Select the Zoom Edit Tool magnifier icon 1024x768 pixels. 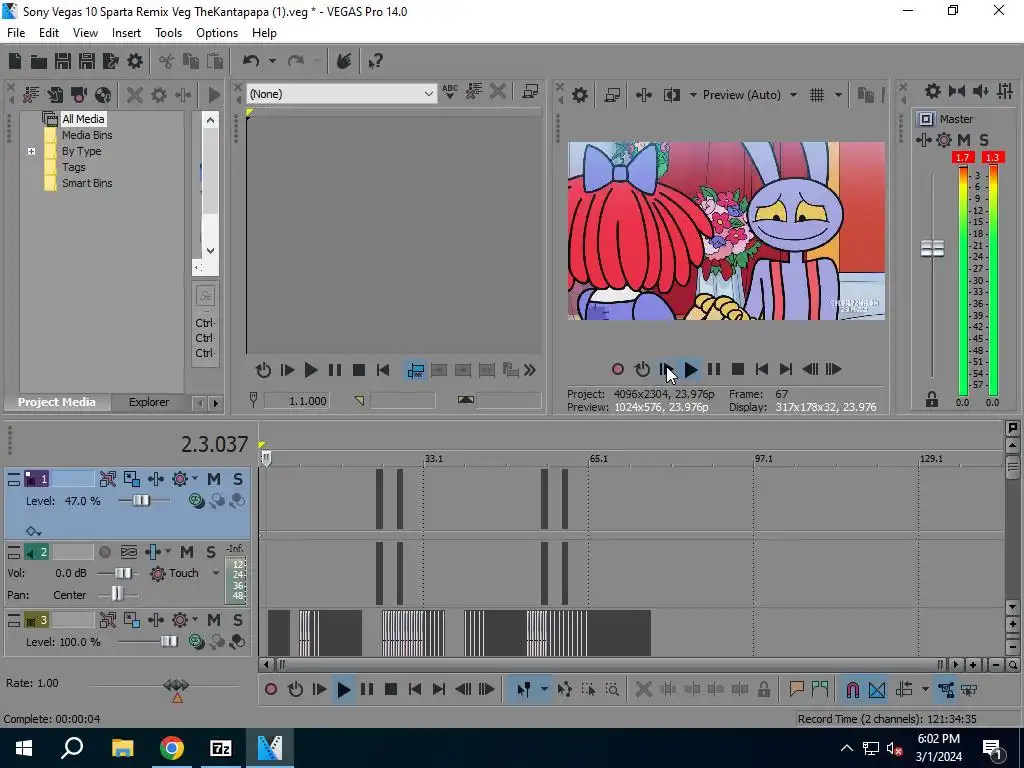tap(612, 690)
